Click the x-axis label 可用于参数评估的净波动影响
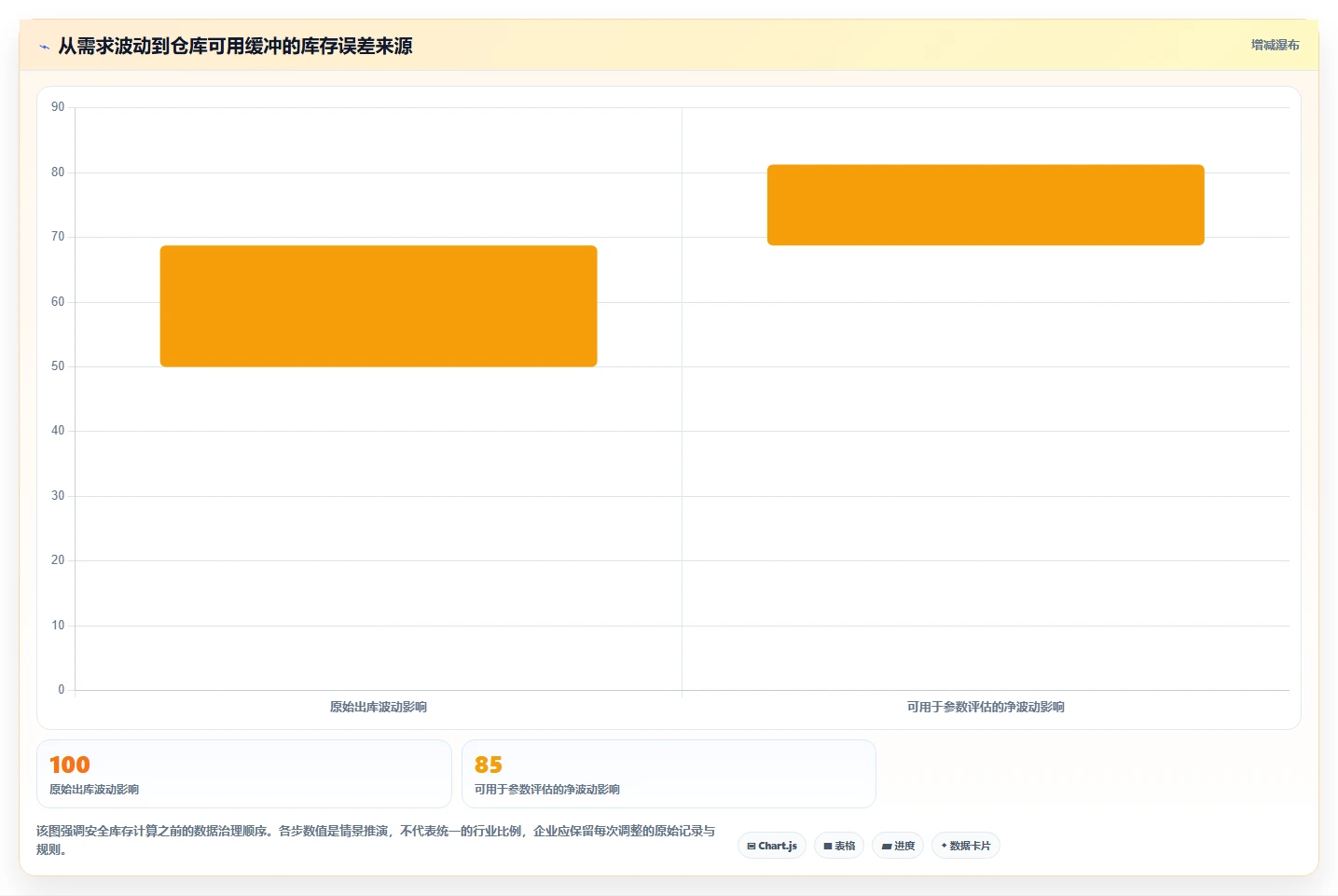 986,707
